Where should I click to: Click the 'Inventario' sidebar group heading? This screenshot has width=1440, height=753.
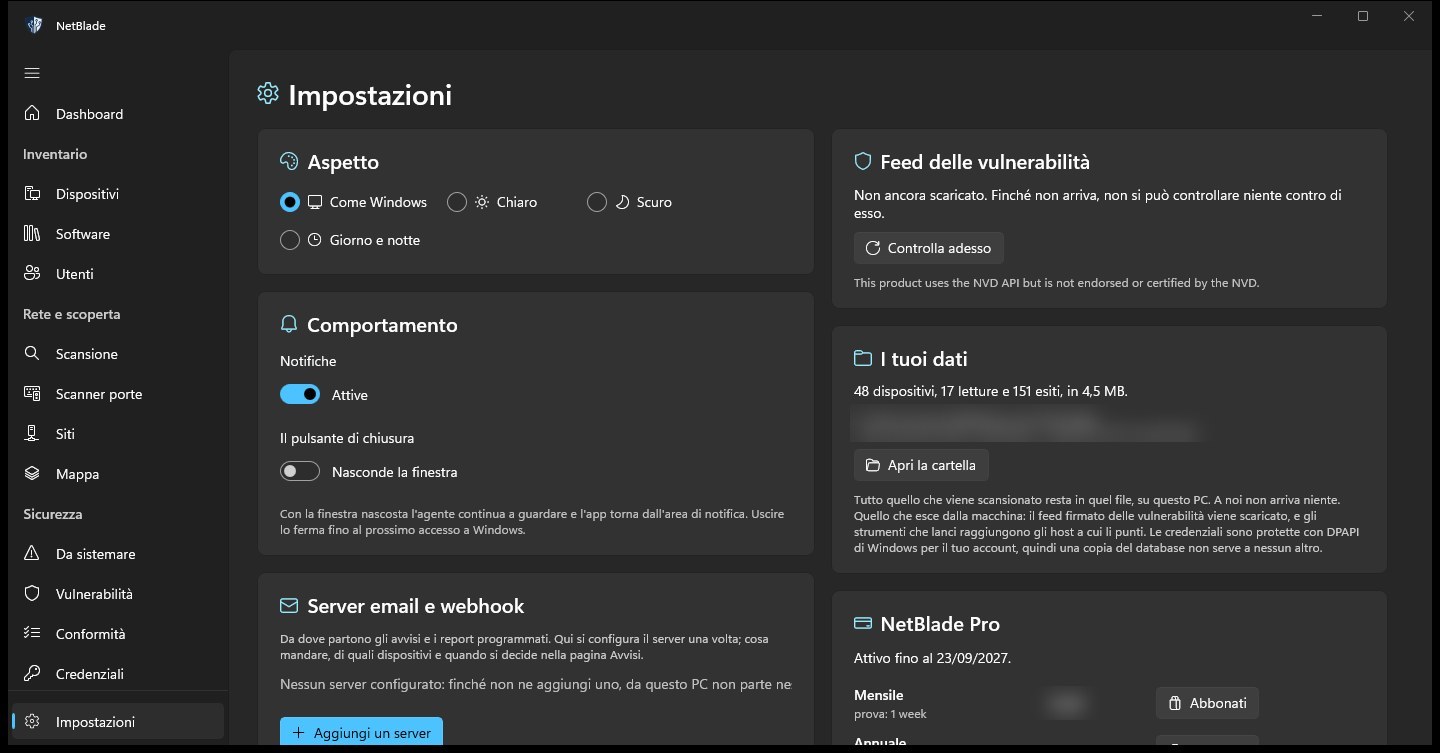tap(55, 154)
